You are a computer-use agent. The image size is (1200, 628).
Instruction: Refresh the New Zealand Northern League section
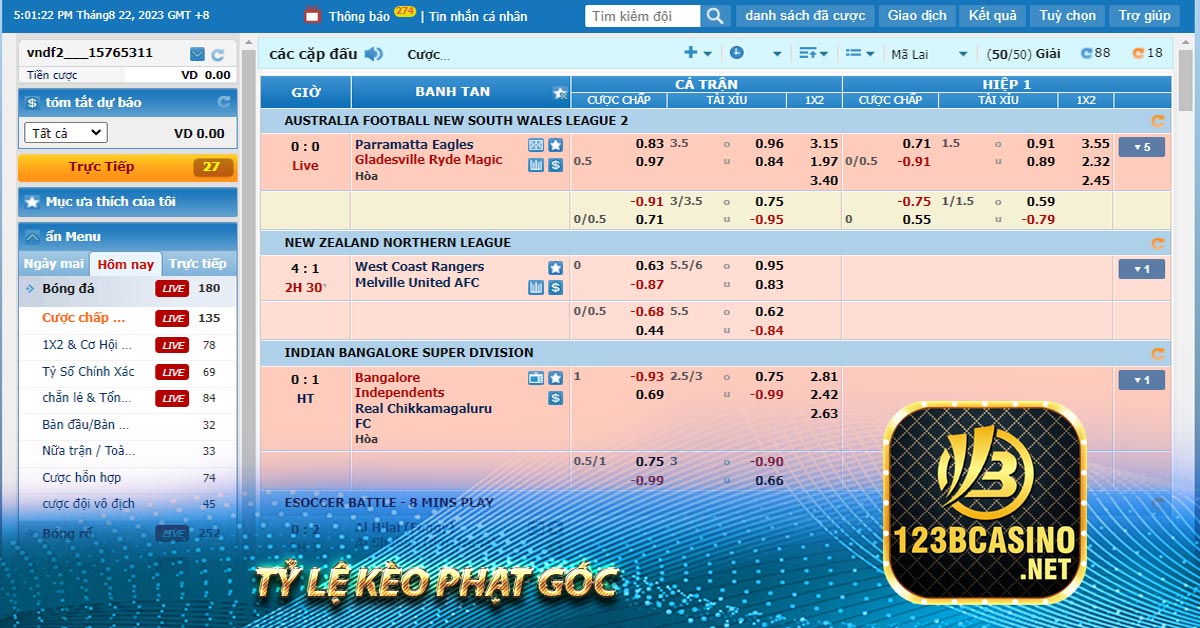click(x=1158, y=243)
